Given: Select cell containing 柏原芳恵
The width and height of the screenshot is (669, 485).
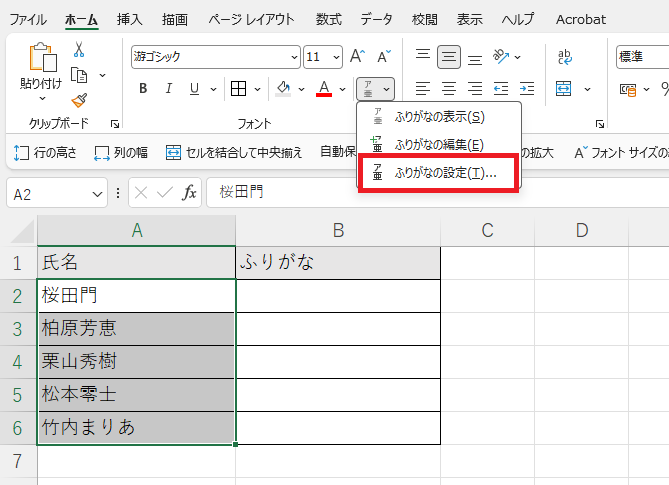Looking at the screenshot, I should click(x=136, y=328).
